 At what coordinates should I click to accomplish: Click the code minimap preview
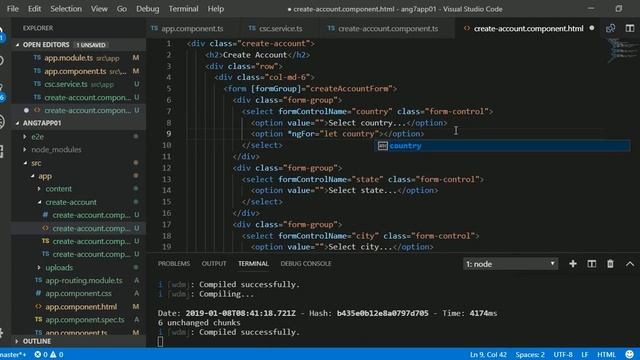pos(622,50)
